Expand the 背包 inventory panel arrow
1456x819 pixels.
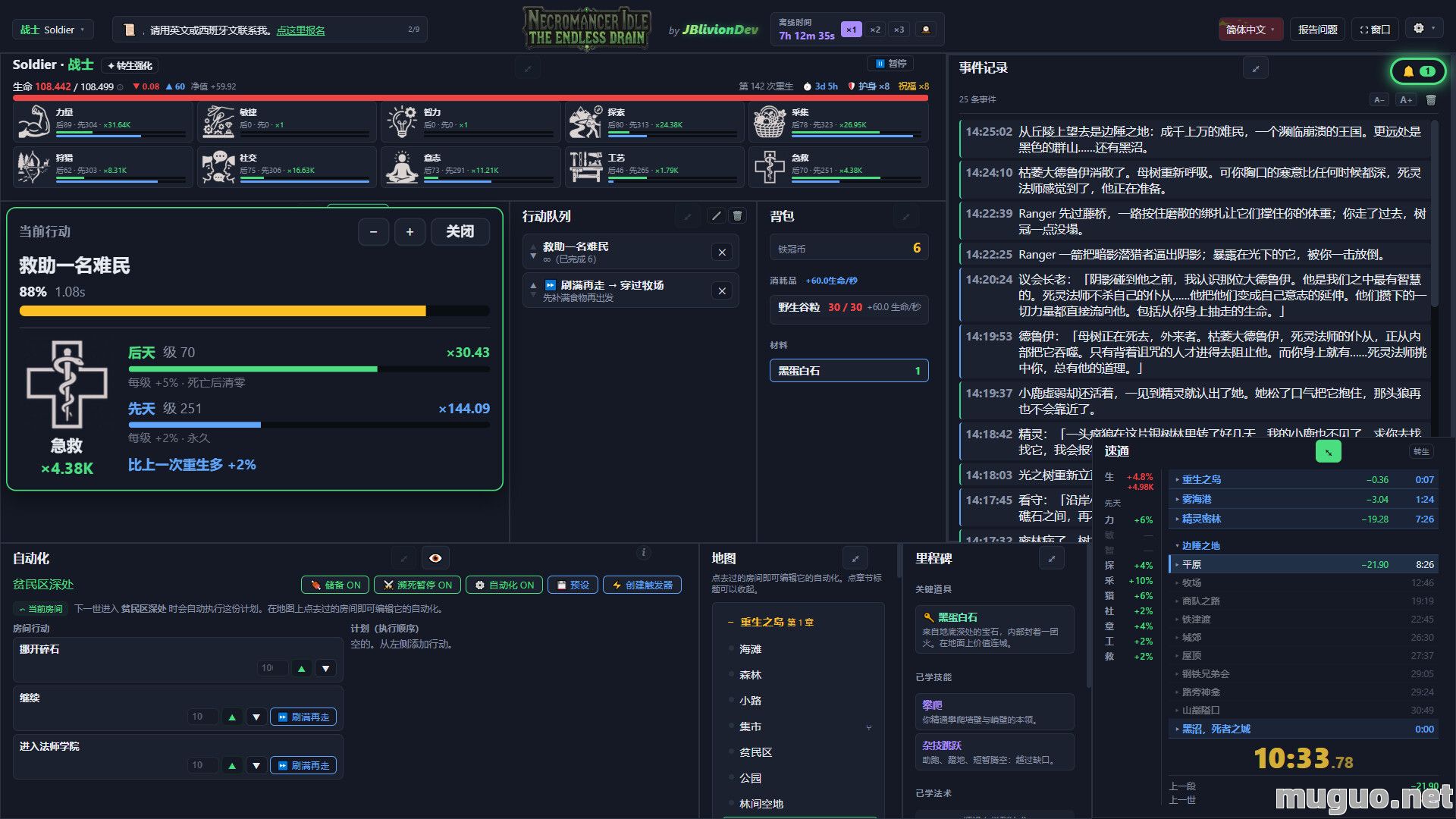click(x=905, y=217)
